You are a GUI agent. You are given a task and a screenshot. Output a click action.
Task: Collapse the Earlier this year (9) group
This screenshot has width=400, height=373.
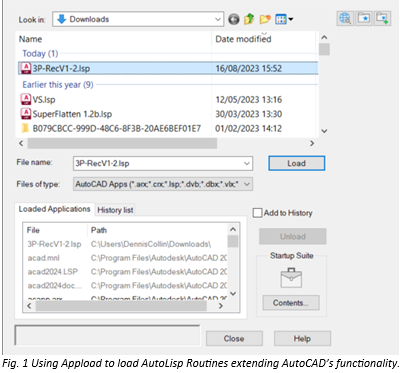tap(58, 85)
